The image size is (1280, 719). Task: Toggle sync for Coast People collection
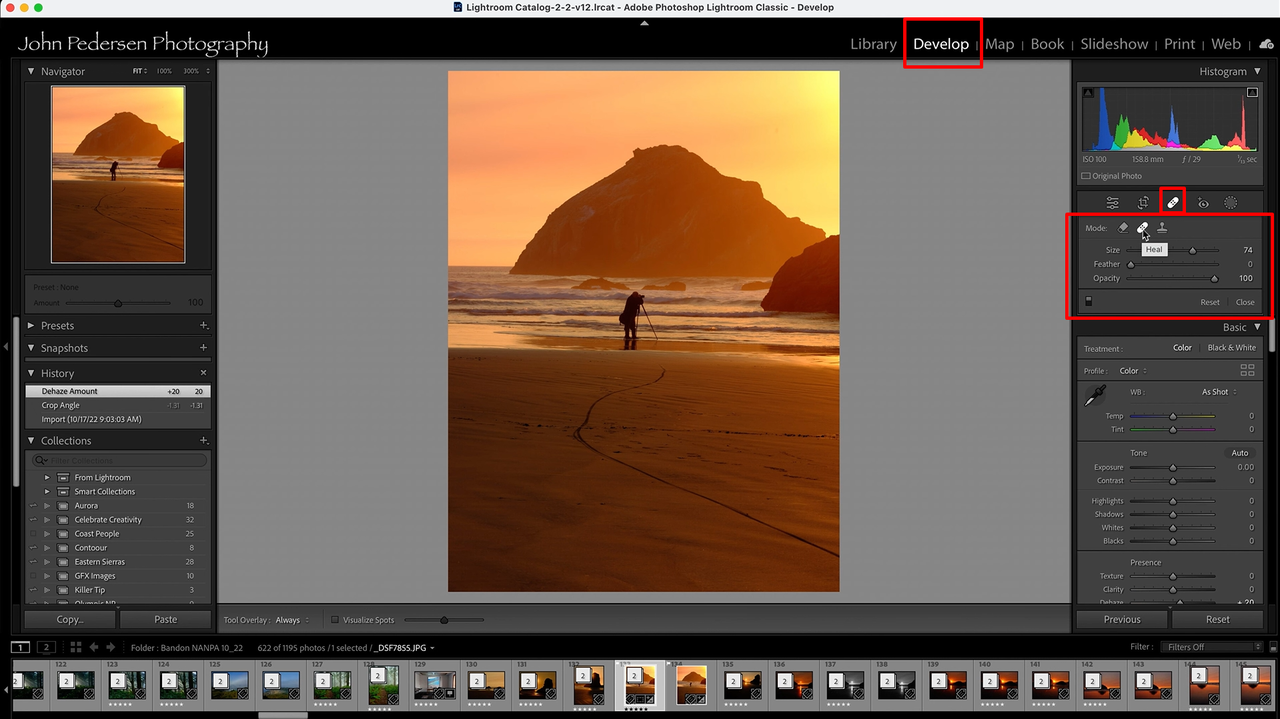pyautogui.click(x=33, y=534)
